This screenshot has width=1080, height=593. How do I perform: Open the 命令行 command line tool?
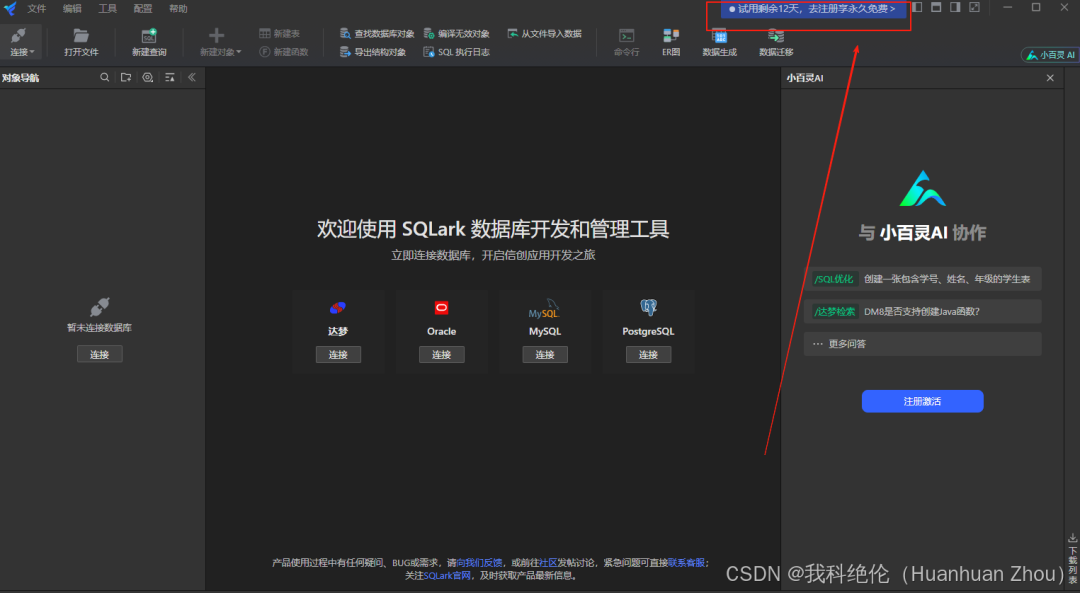coord(626,42)
